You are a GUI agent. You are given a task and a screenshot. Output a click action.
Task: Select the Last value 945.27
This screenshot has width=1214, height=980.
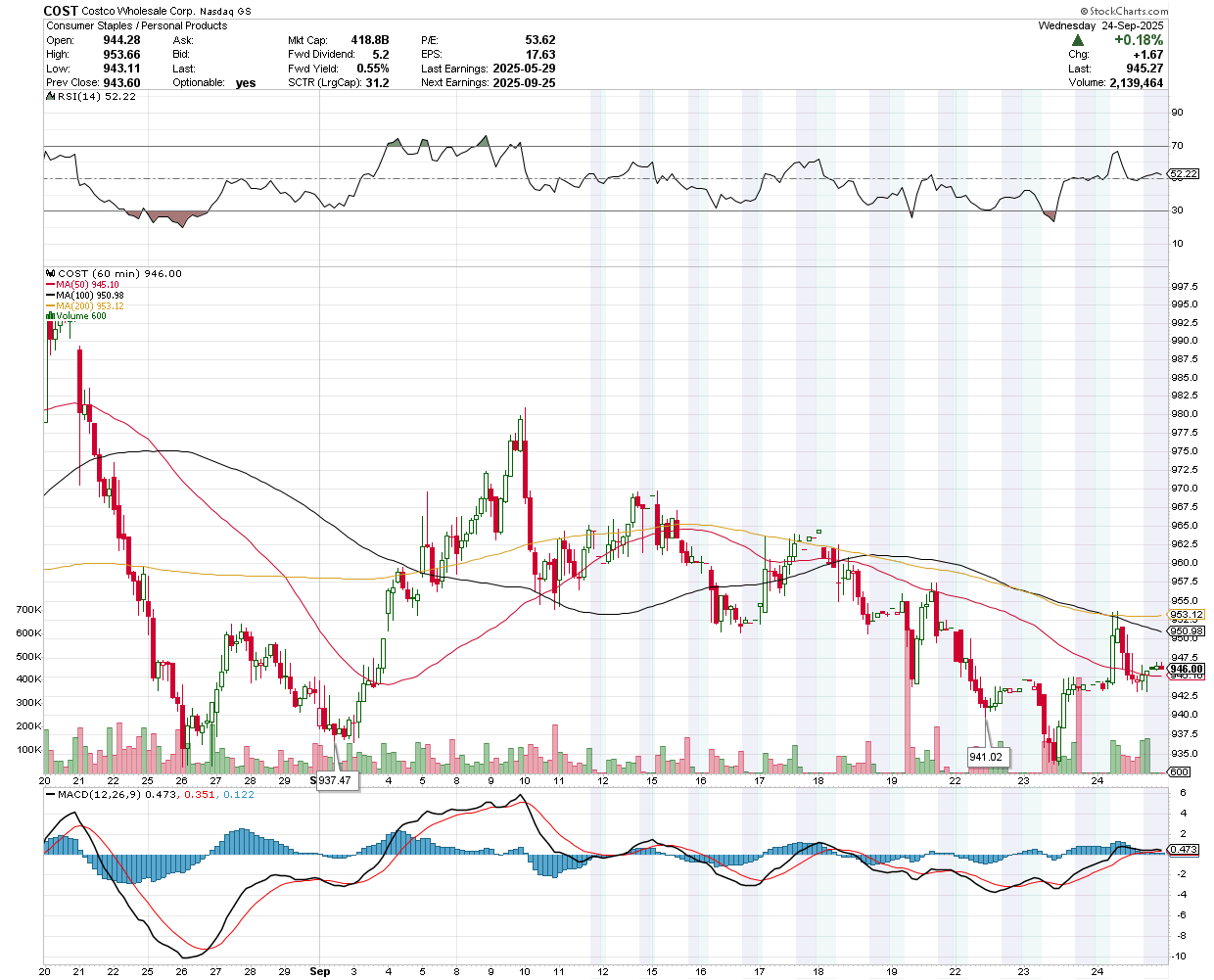pos(1144,69)
